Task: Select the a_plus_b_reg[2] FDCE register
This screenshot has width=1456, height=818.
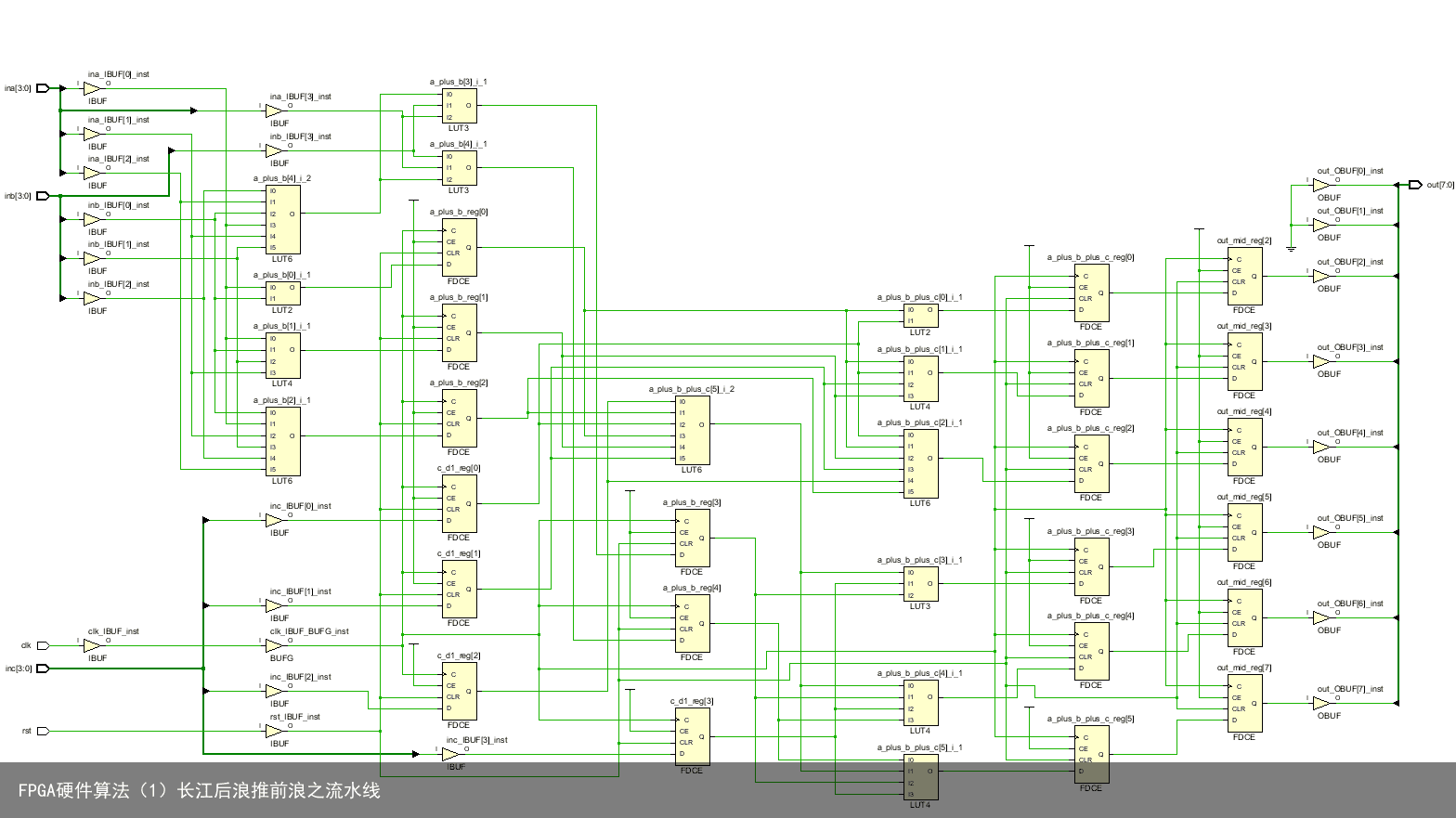Action: pos(459,419)
